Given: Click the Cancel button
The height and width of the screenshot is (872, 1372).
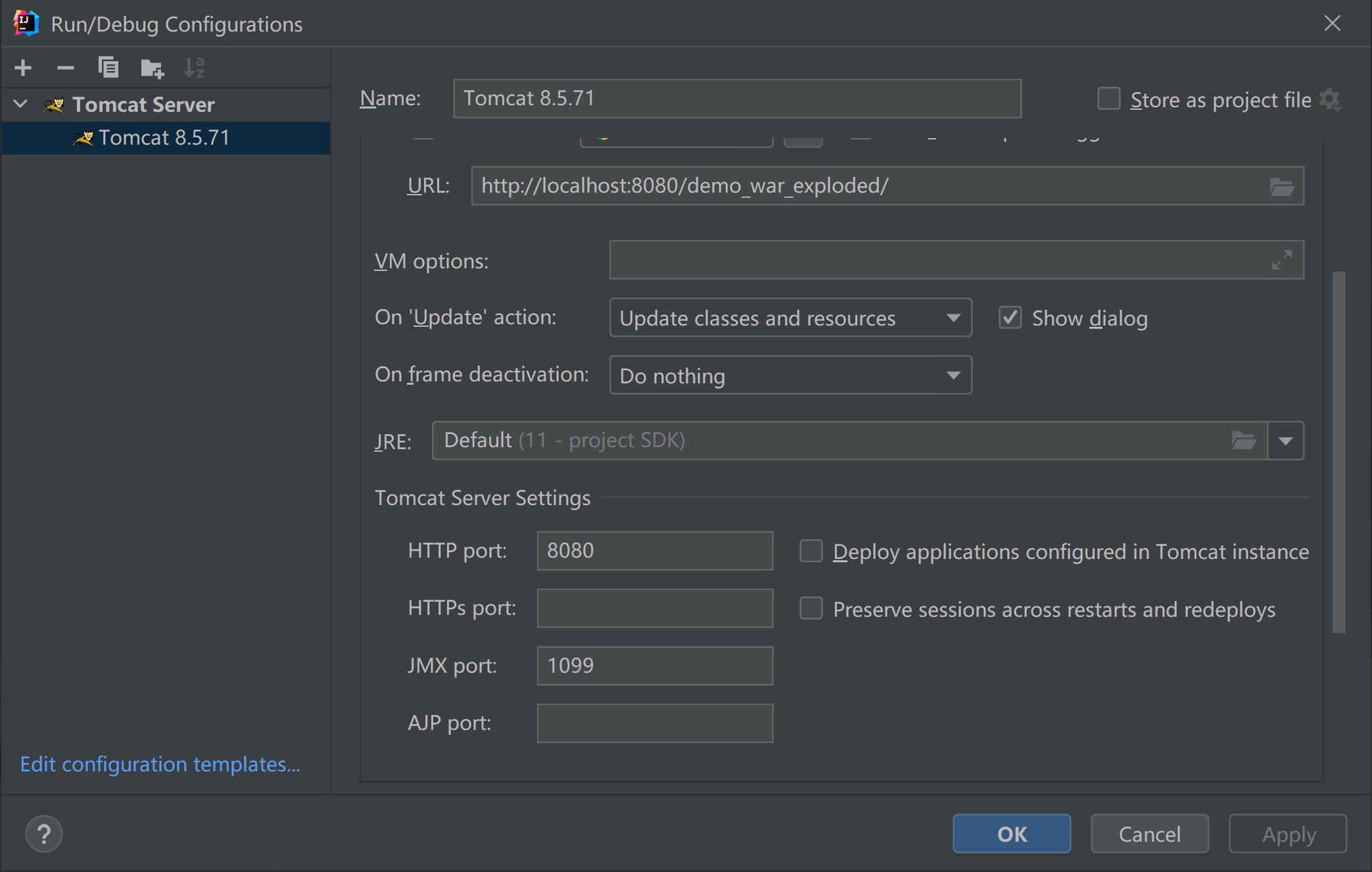Looking at the screenshot, I should point(1149,834).
